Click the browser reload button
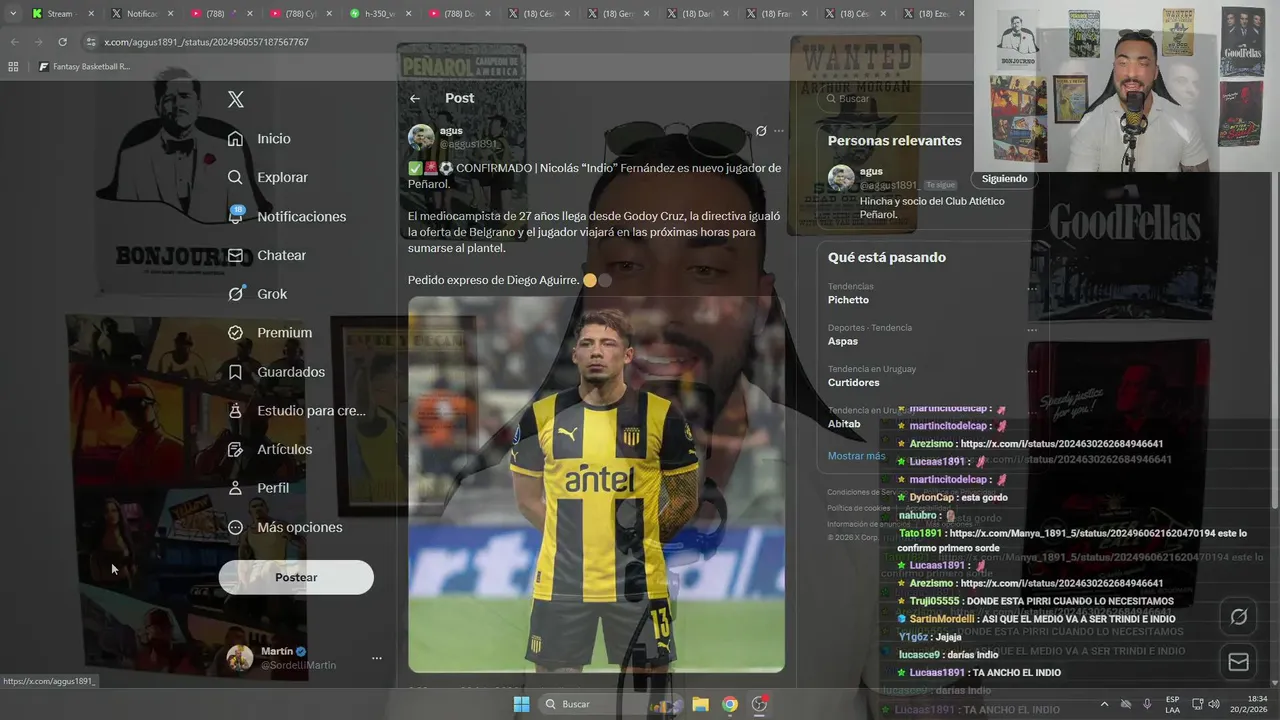Viewport: 1280px width, 720px height. (x=62, y=42)
